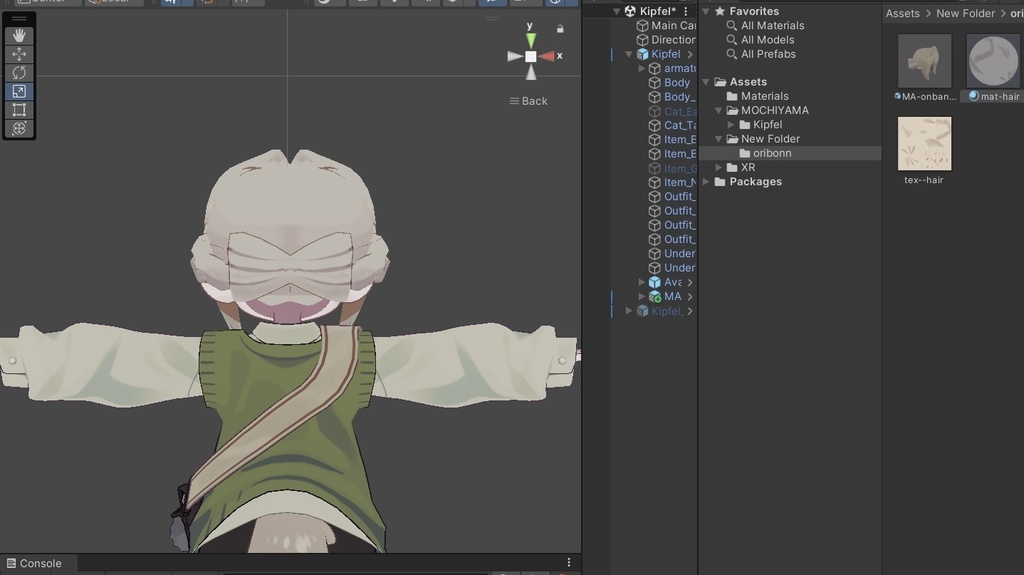
Task: Select the Rect tool
Action: 19,110
